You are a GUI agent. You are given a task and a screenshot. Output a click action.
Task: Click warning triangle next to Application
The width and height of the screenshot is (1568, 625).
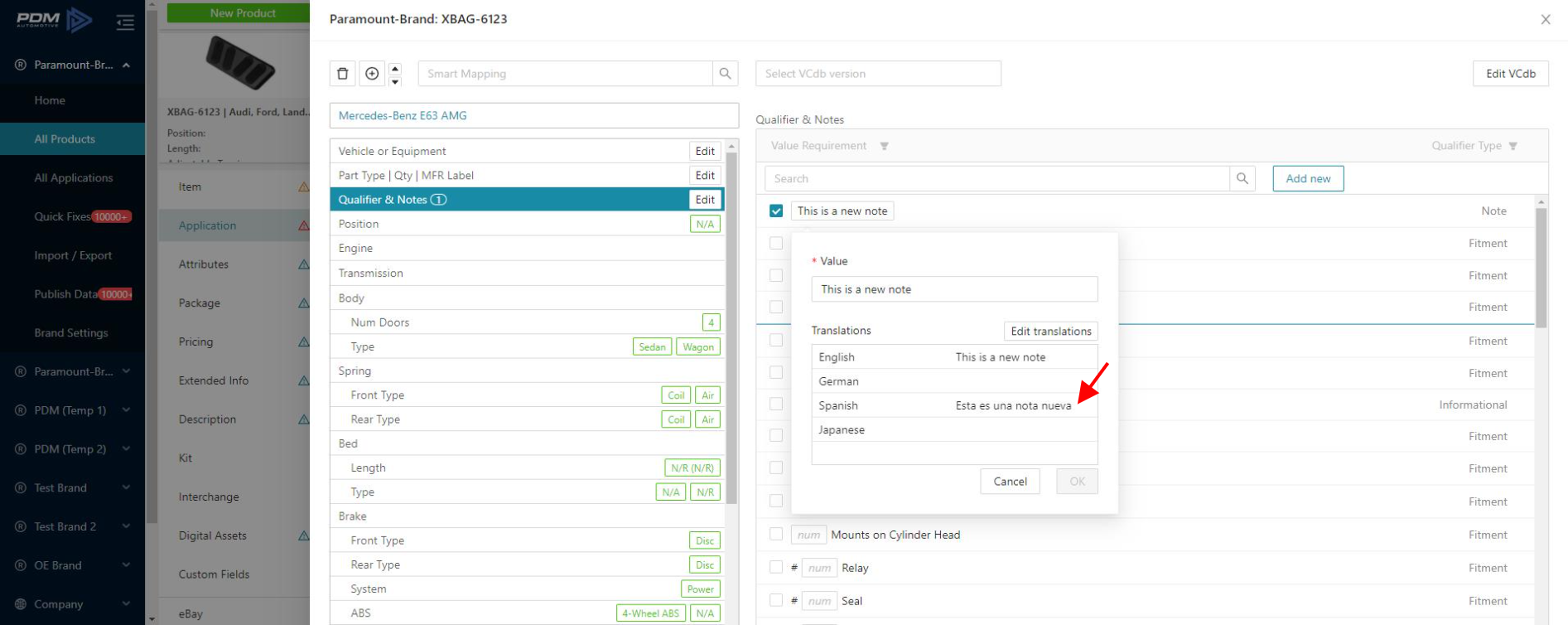pos(304,225)
